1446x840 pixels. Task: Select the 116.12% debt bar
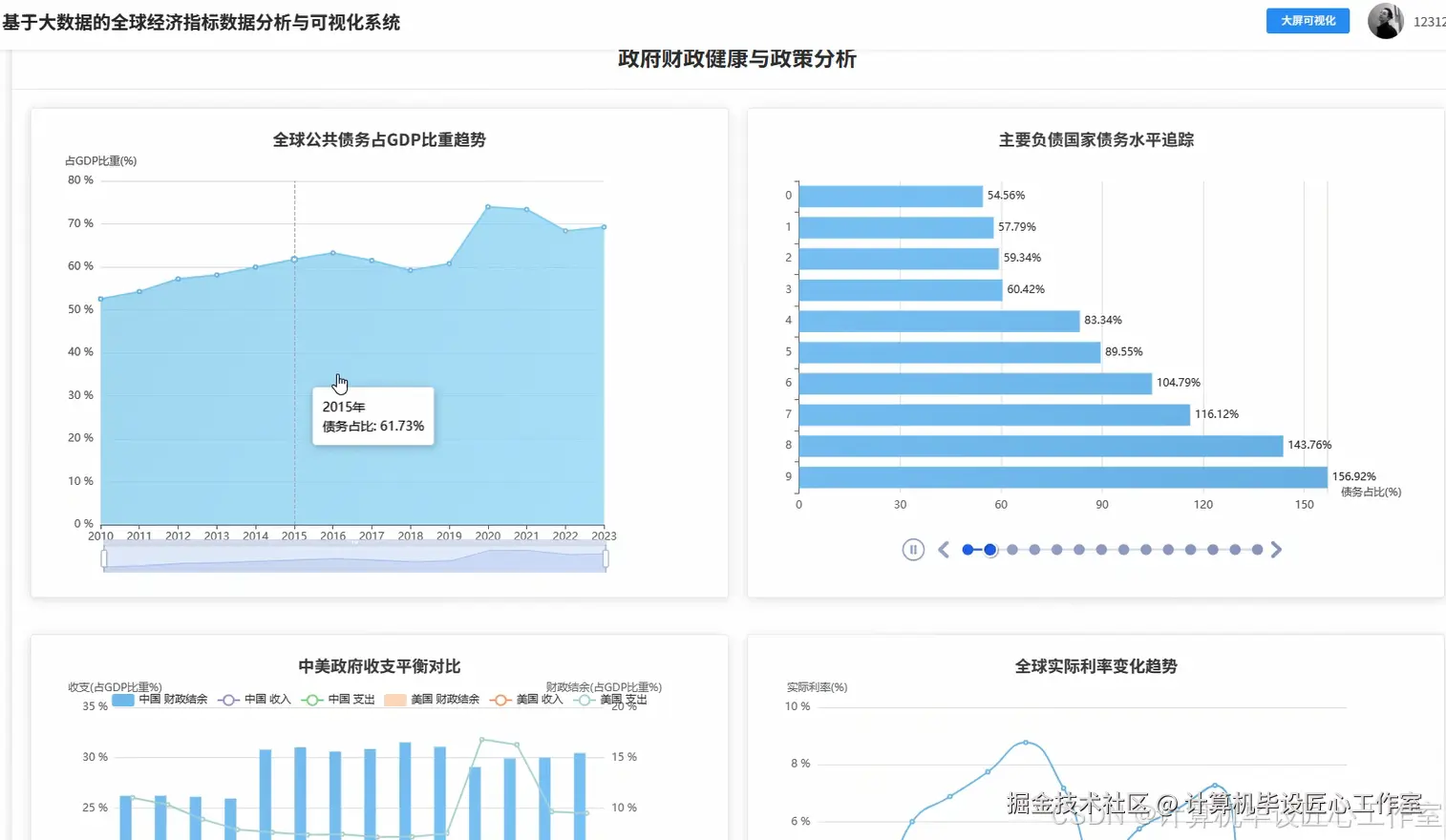click(994, 414)
